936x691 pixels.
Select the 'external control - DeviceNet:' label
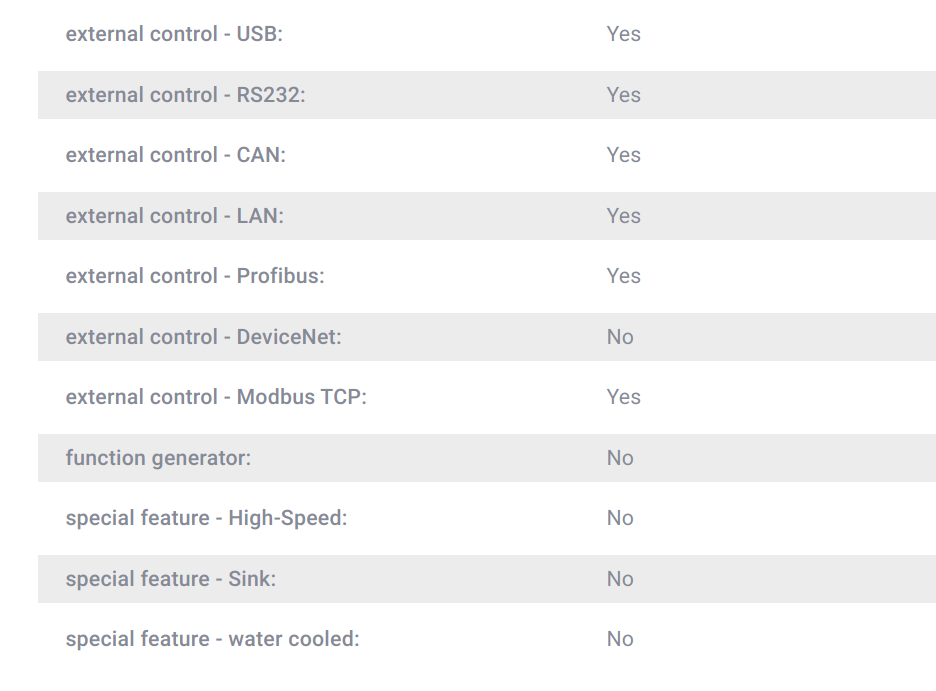[203, 337]
